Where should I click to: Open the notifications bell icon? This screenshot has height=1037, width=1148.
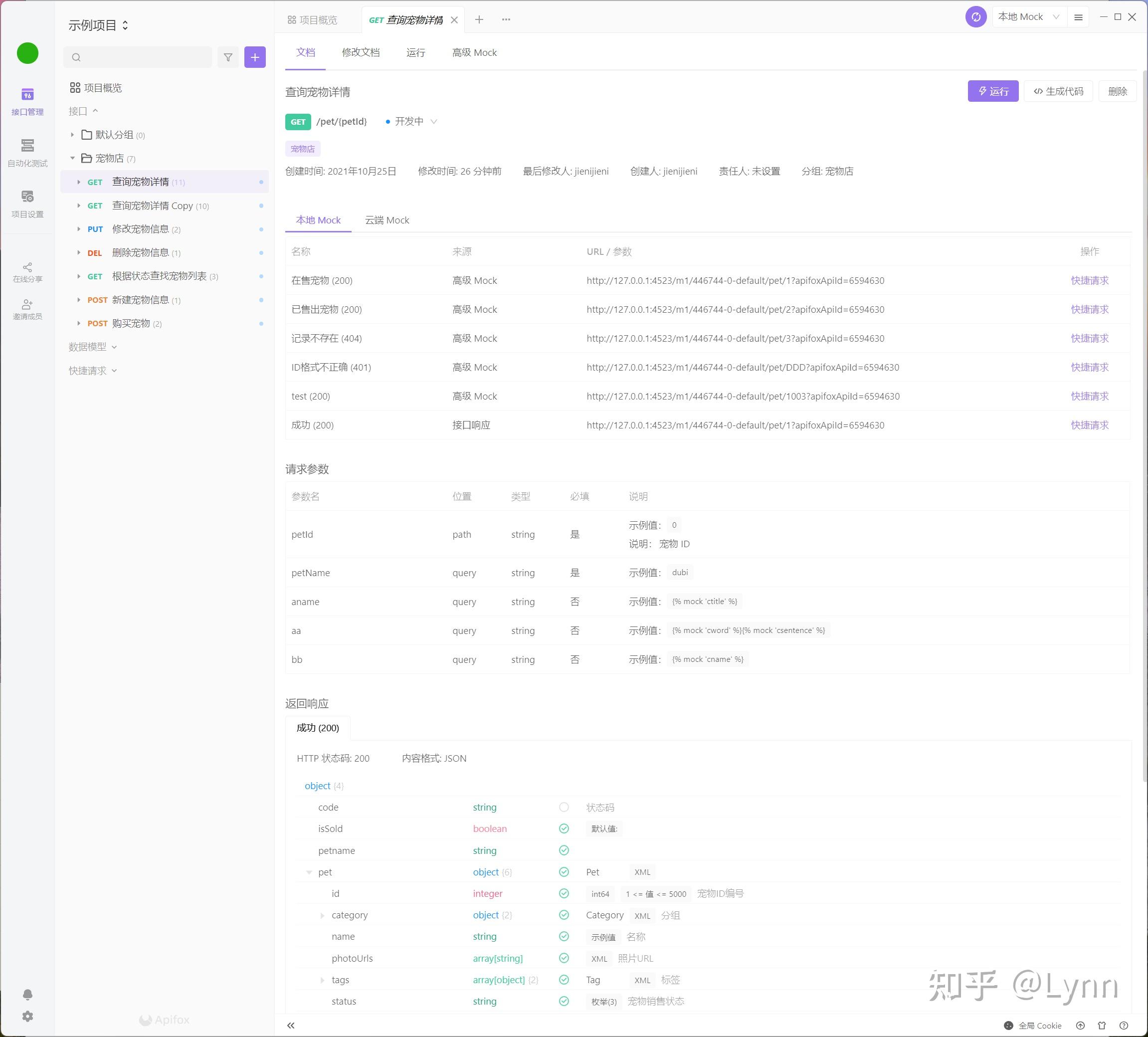tap(27, 994)
